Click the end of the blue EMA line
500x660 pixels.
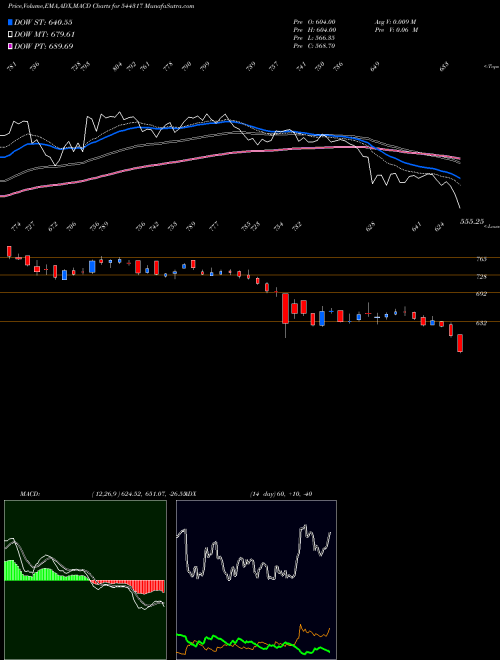pos(460,178)
